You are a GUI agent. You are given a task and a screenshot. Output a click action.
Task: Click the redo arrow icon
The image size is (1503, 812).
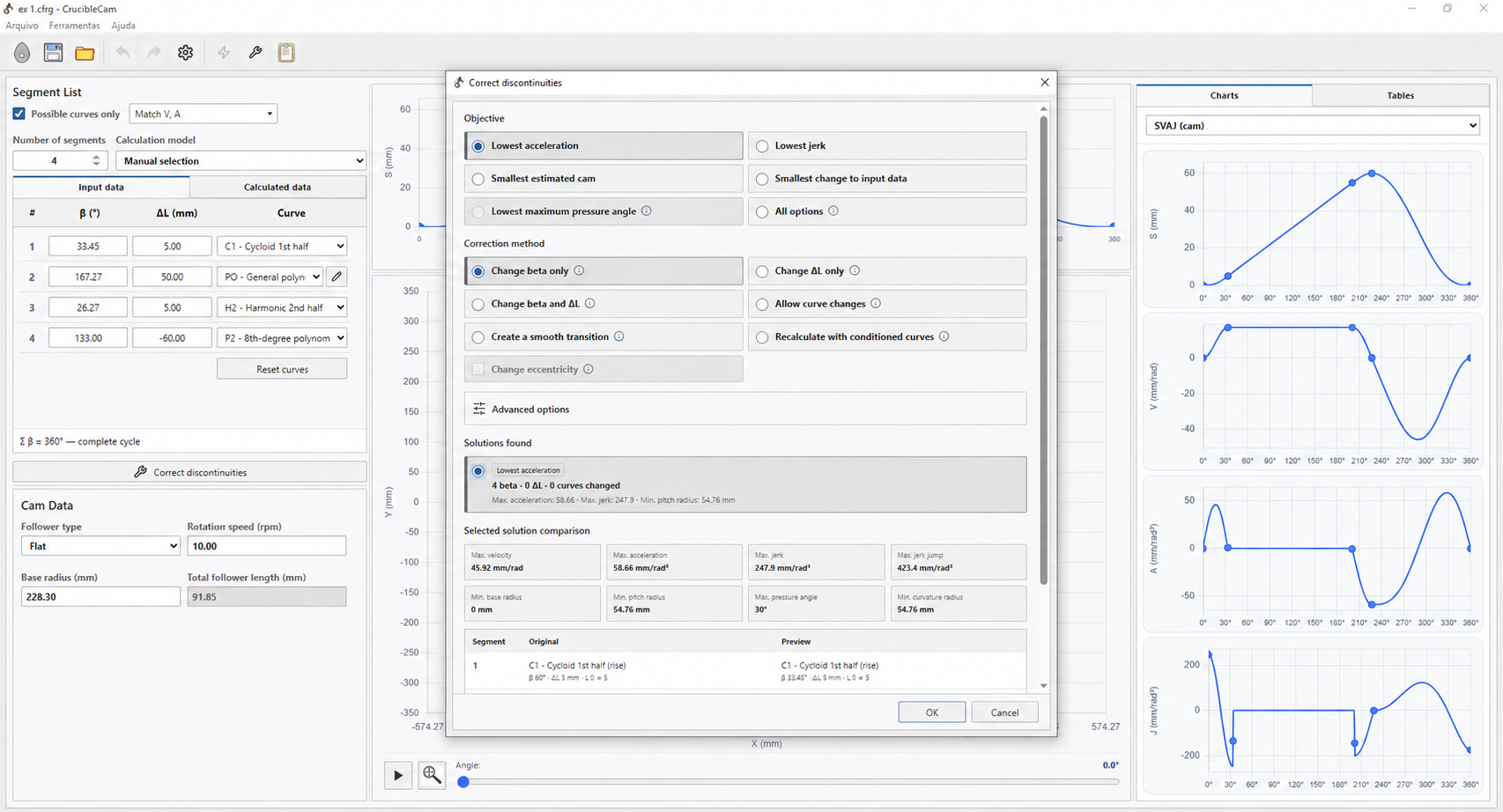point(154,53)
